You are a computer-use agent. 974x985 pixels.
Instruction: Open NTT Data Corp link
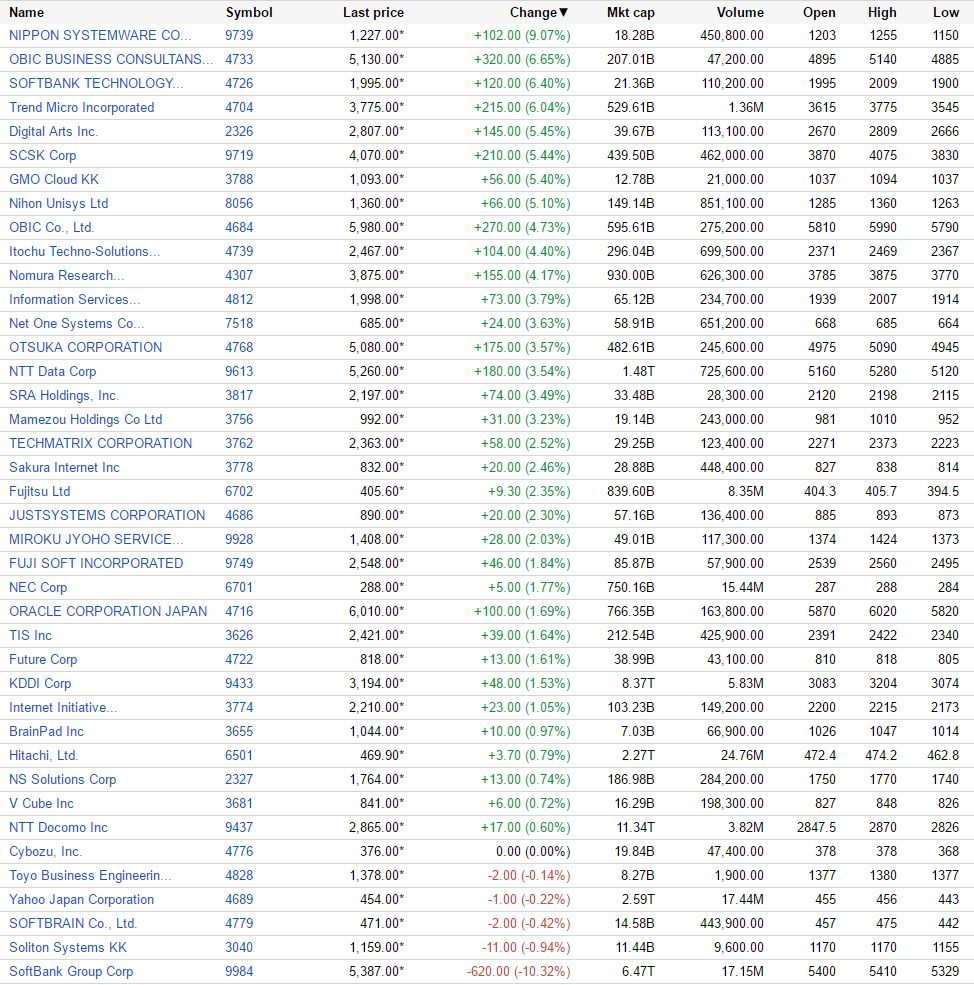click(53, 371)
